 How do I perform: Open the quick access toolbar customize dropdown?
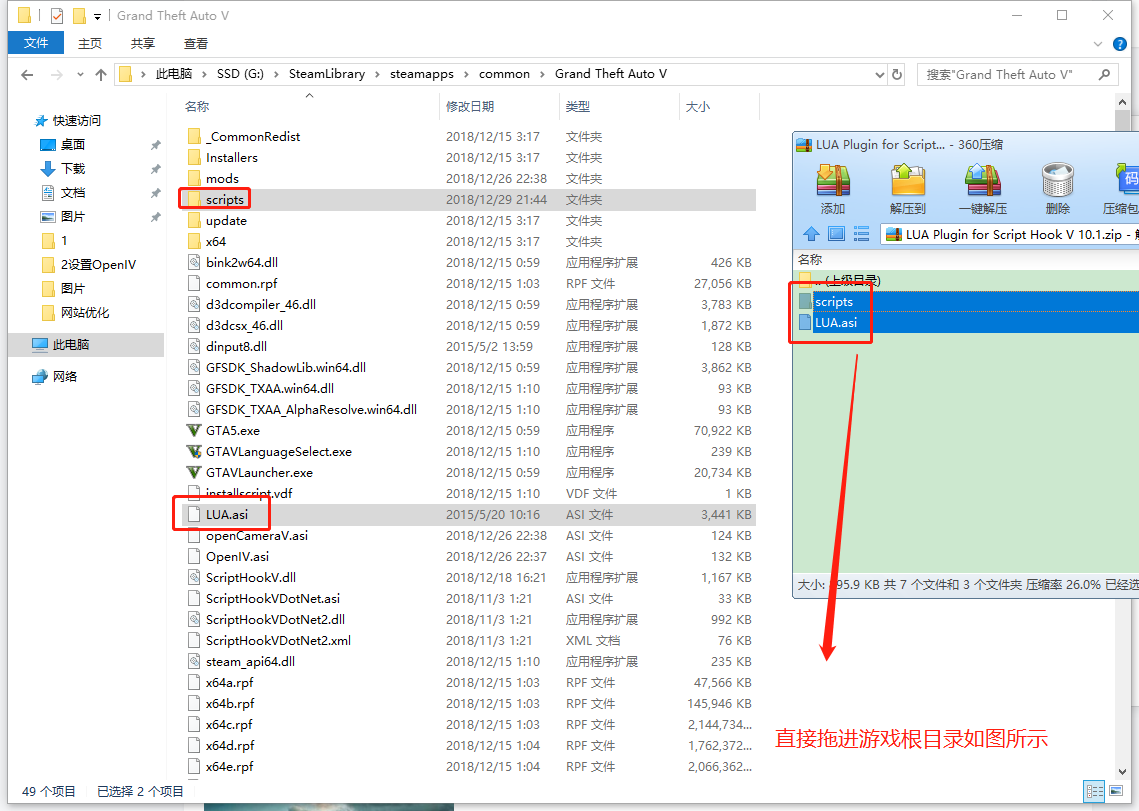tap(97, 16)
